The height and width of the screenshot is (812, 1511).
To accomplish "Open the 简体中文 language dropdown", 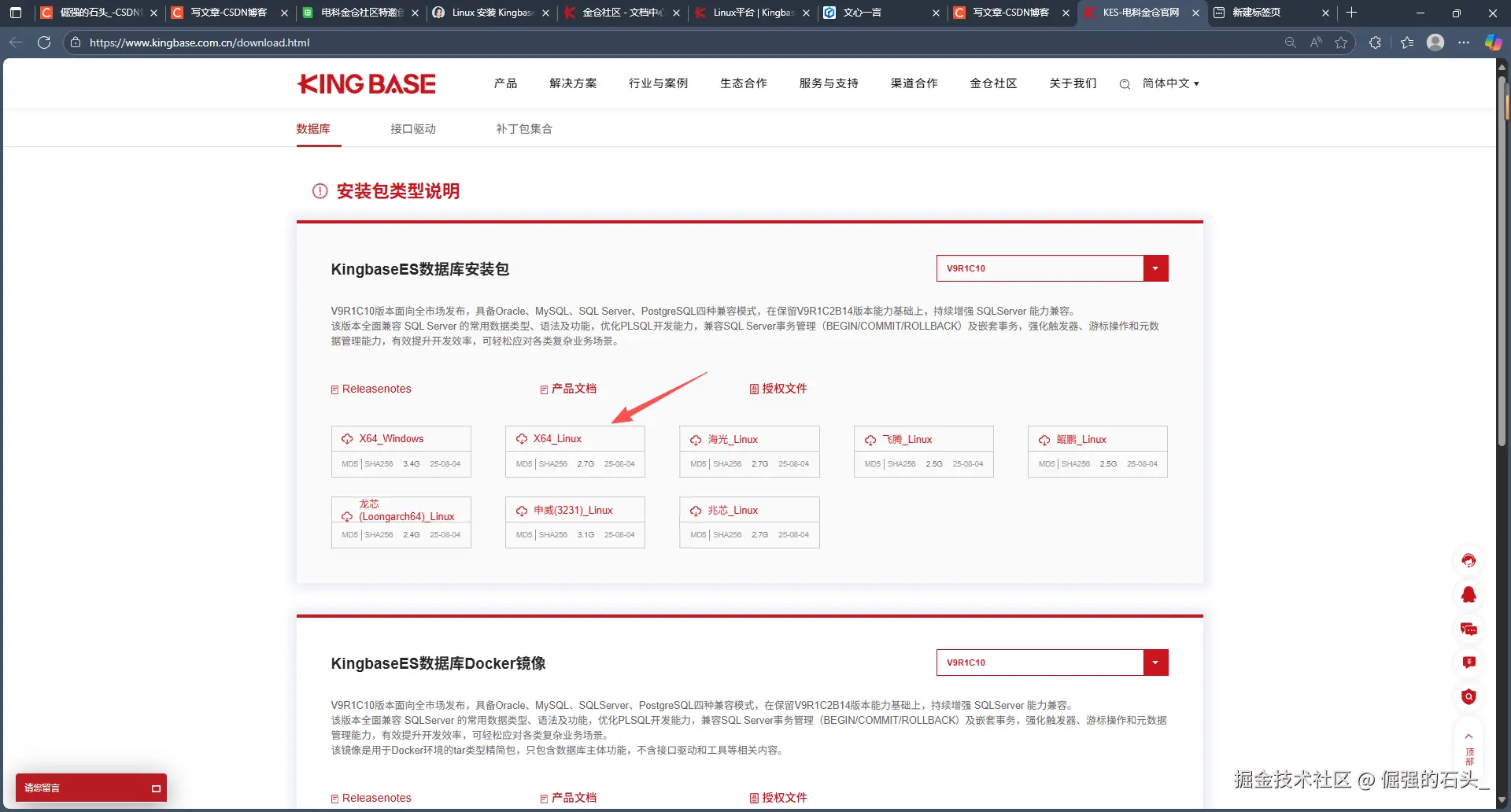I will pos(1170,83).
